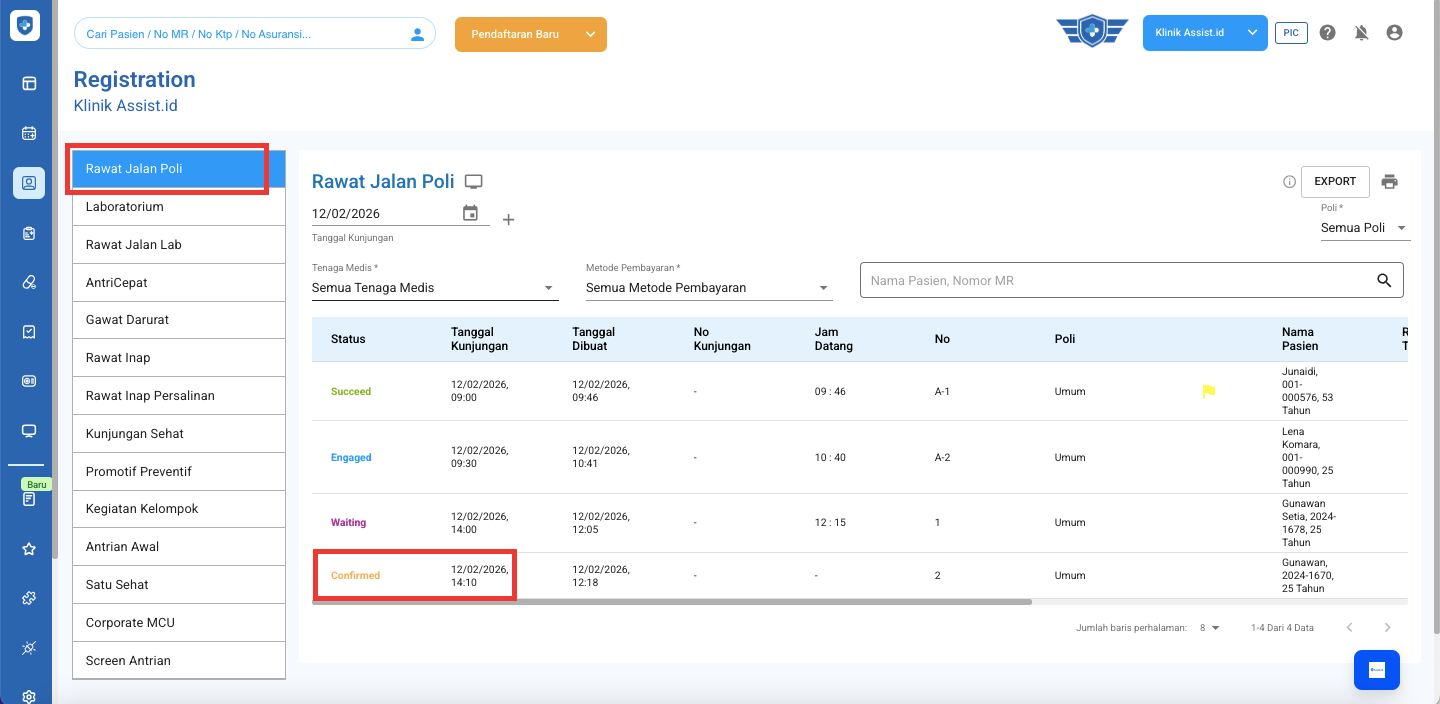Click the search magnifier in patient name field
The width and height of the screenshot is (1440, 704).
(x=1384, y=281)
